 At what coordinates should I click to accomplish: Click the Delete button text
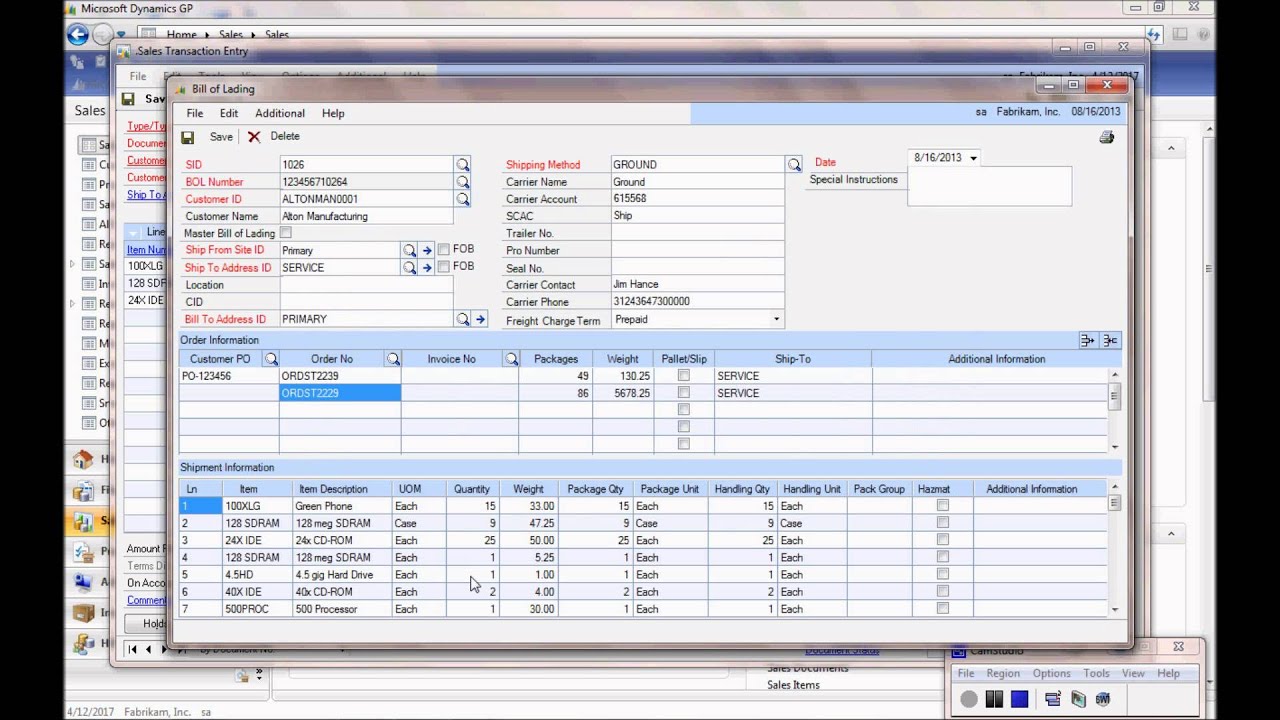285,137
